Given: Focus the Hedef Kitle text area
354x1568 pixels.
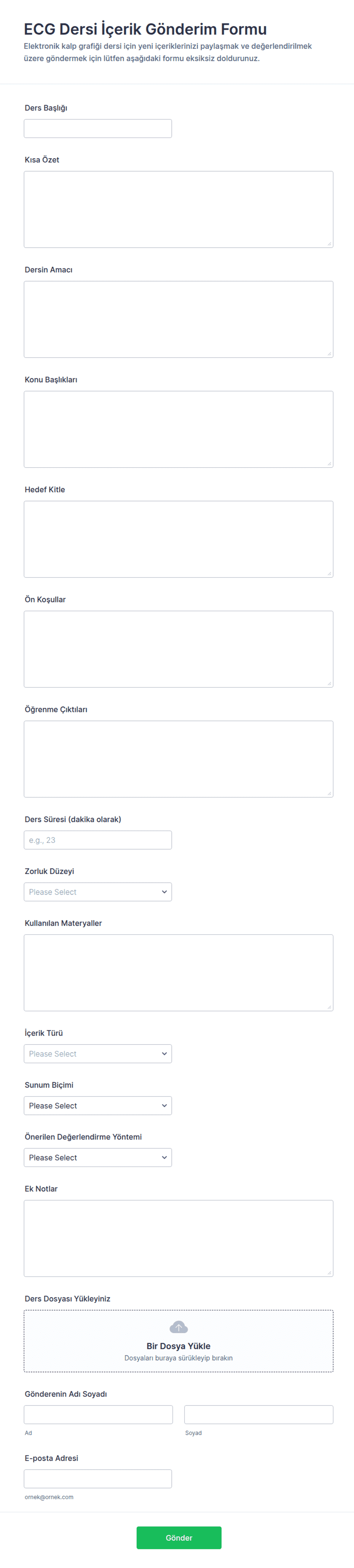Looking at the screenshot, I should (179, 539).
